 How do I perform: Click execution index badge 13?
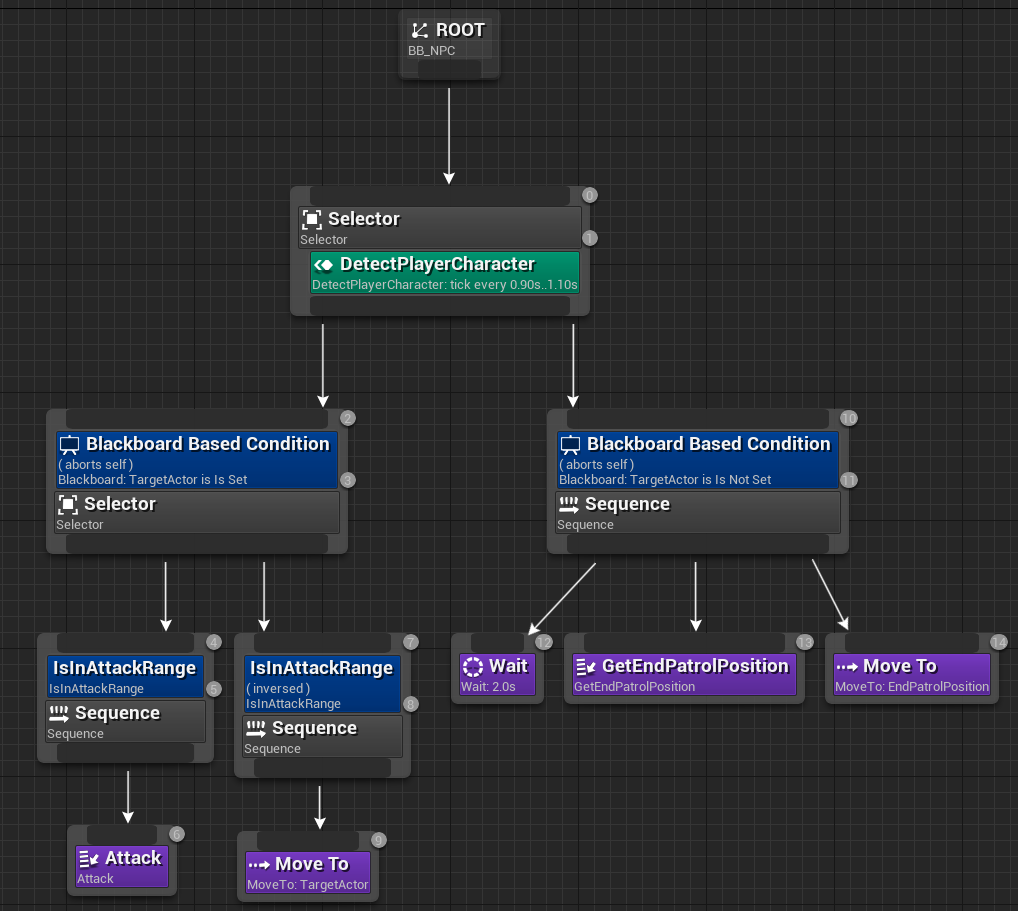[805, 643]
